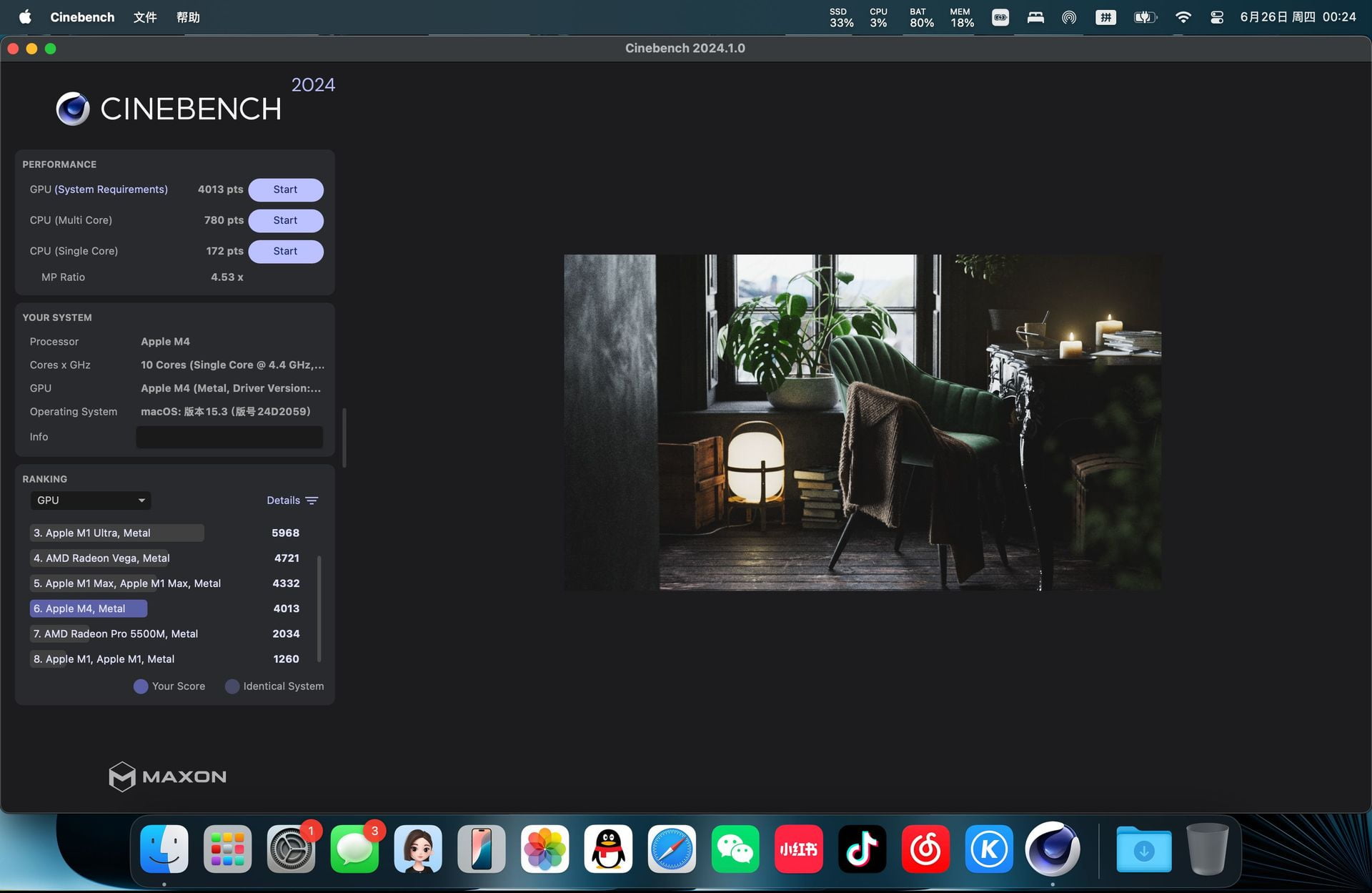1372x893 pixels.
Task: Open Photos from the Dock
Action: coord(545,849)
